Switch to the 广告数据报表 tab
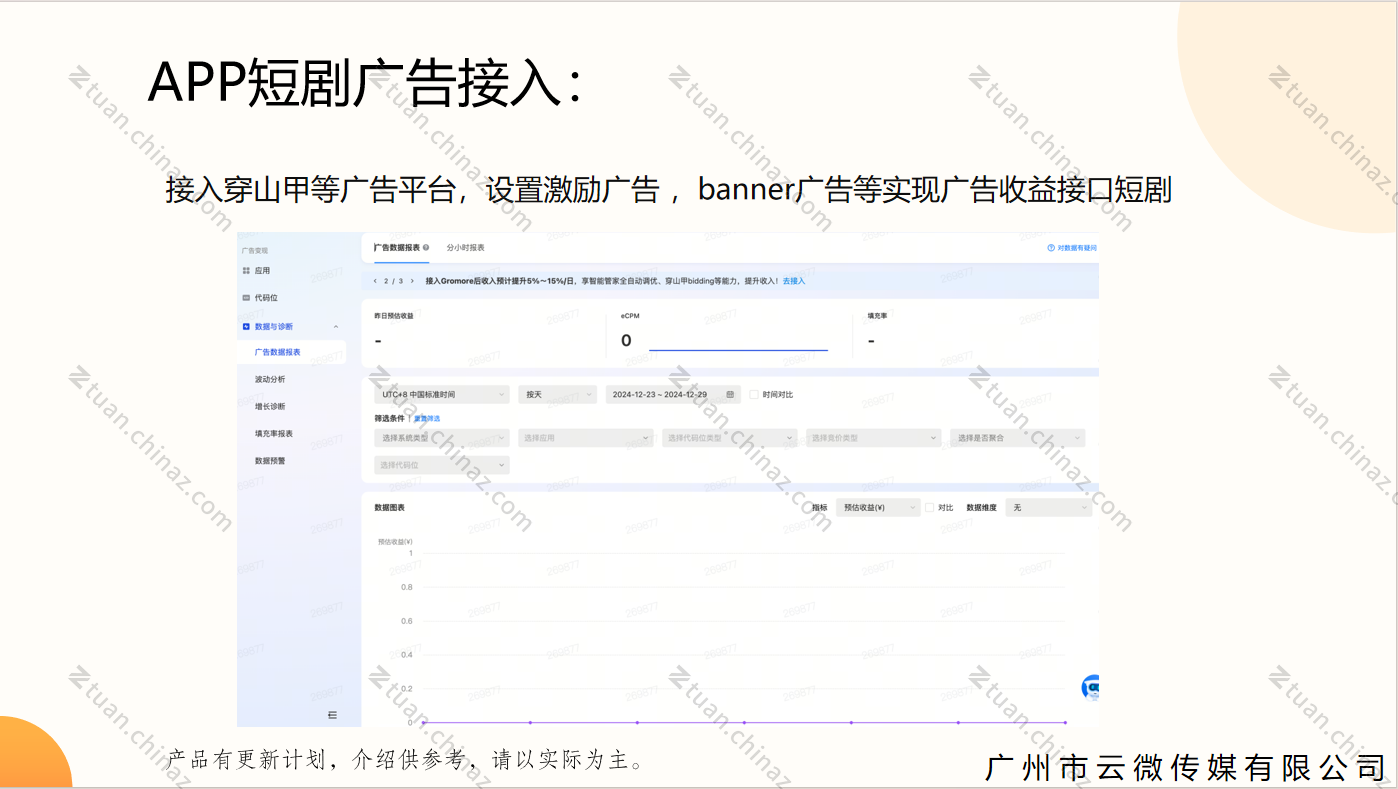 point(397,247)
